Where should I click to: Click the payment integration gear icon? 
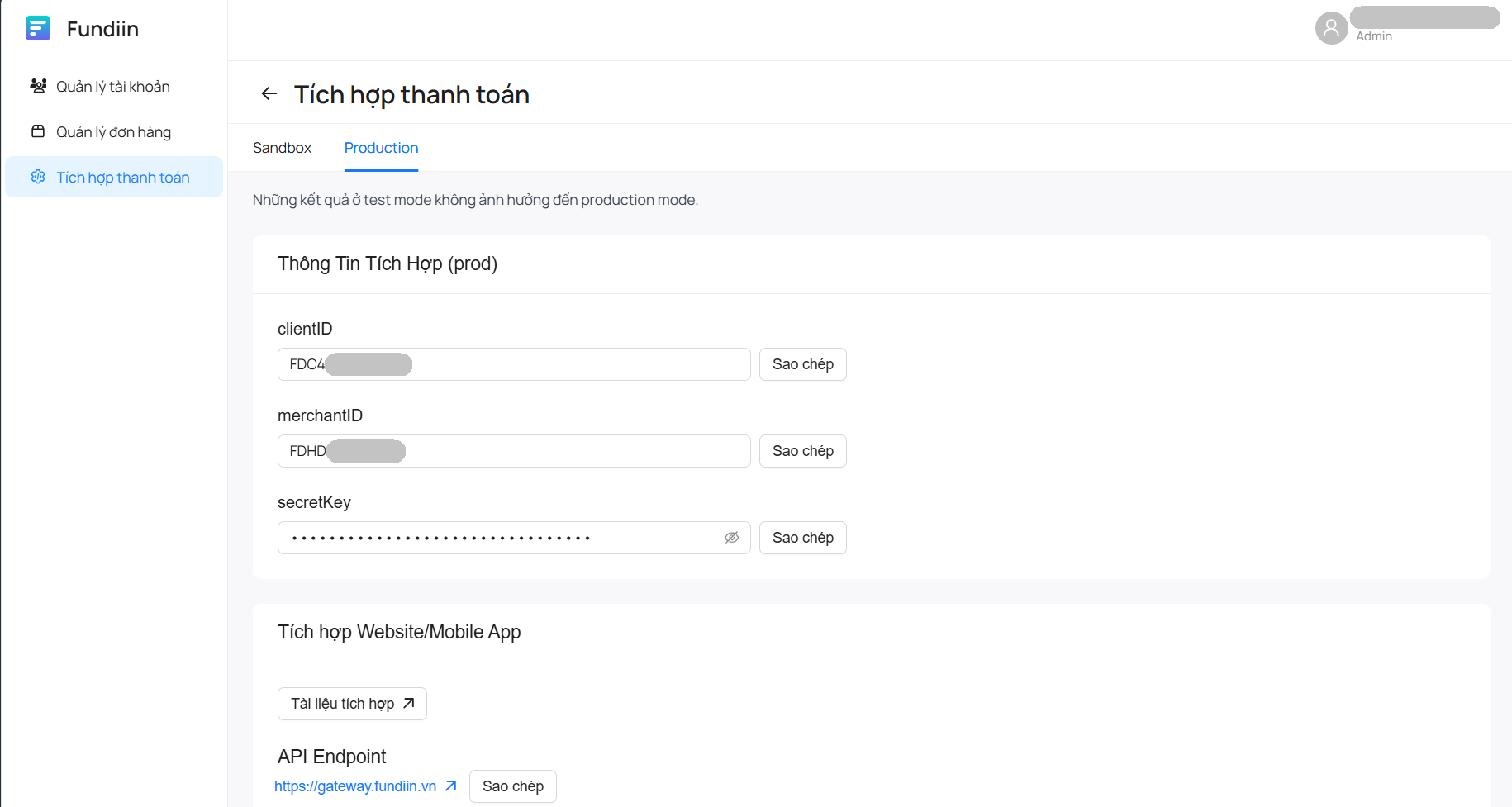tap(38, 177)
